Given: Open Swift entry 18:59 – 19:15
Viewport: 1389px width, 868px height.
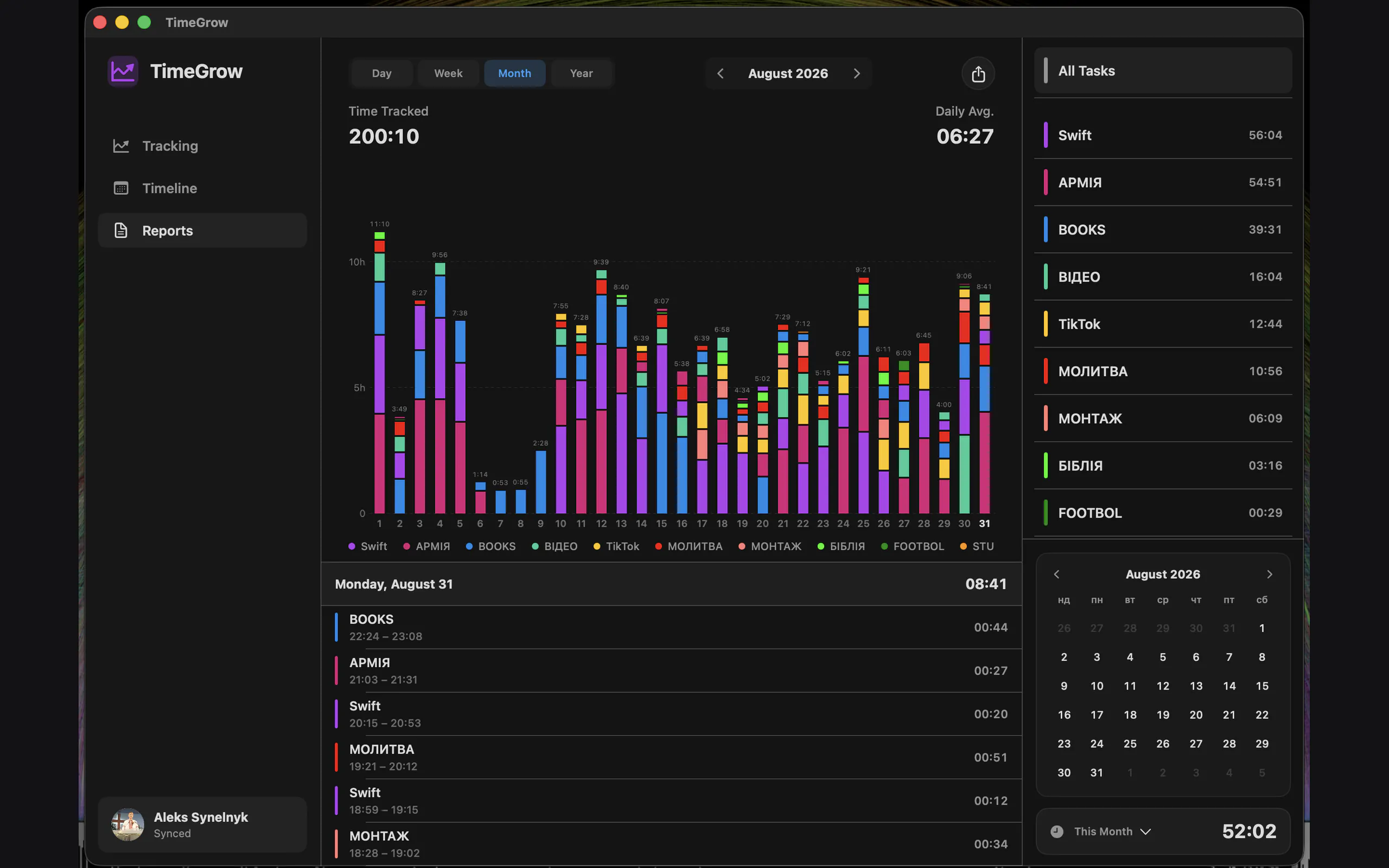Looking at the screenshot, I should (672, 801).
